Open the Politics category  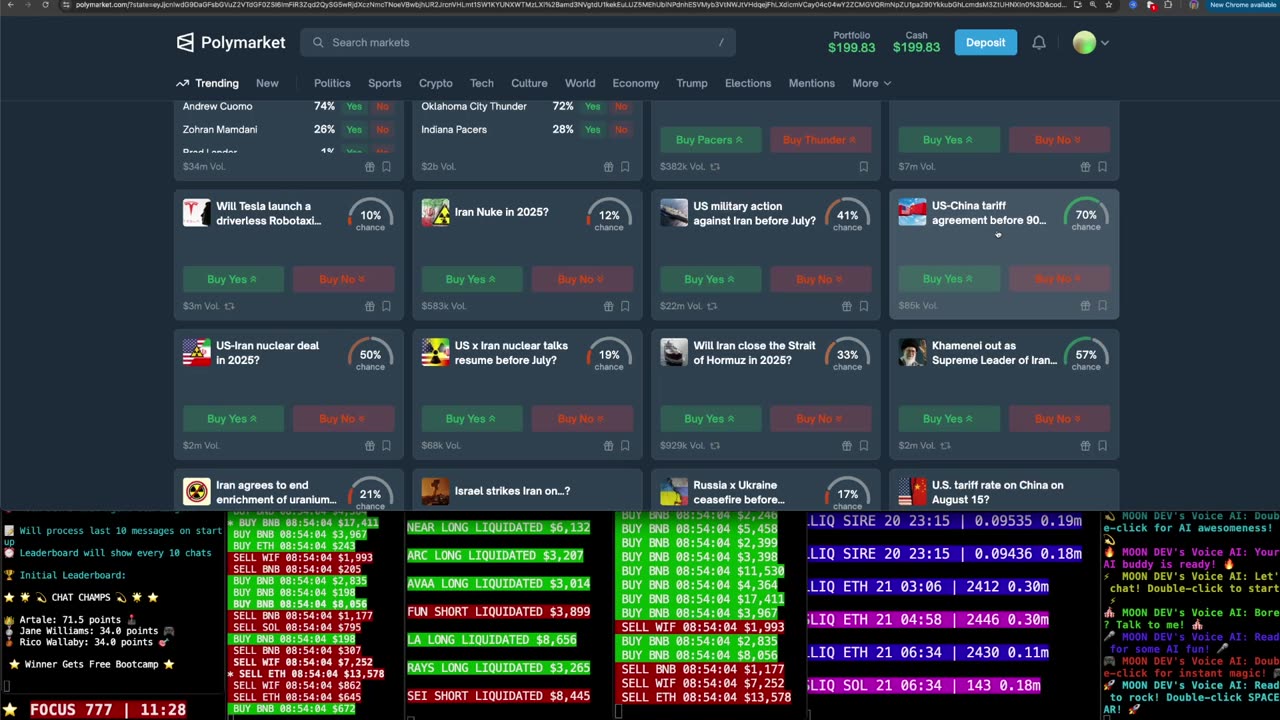pyautogui.click(x=332, y=83)
